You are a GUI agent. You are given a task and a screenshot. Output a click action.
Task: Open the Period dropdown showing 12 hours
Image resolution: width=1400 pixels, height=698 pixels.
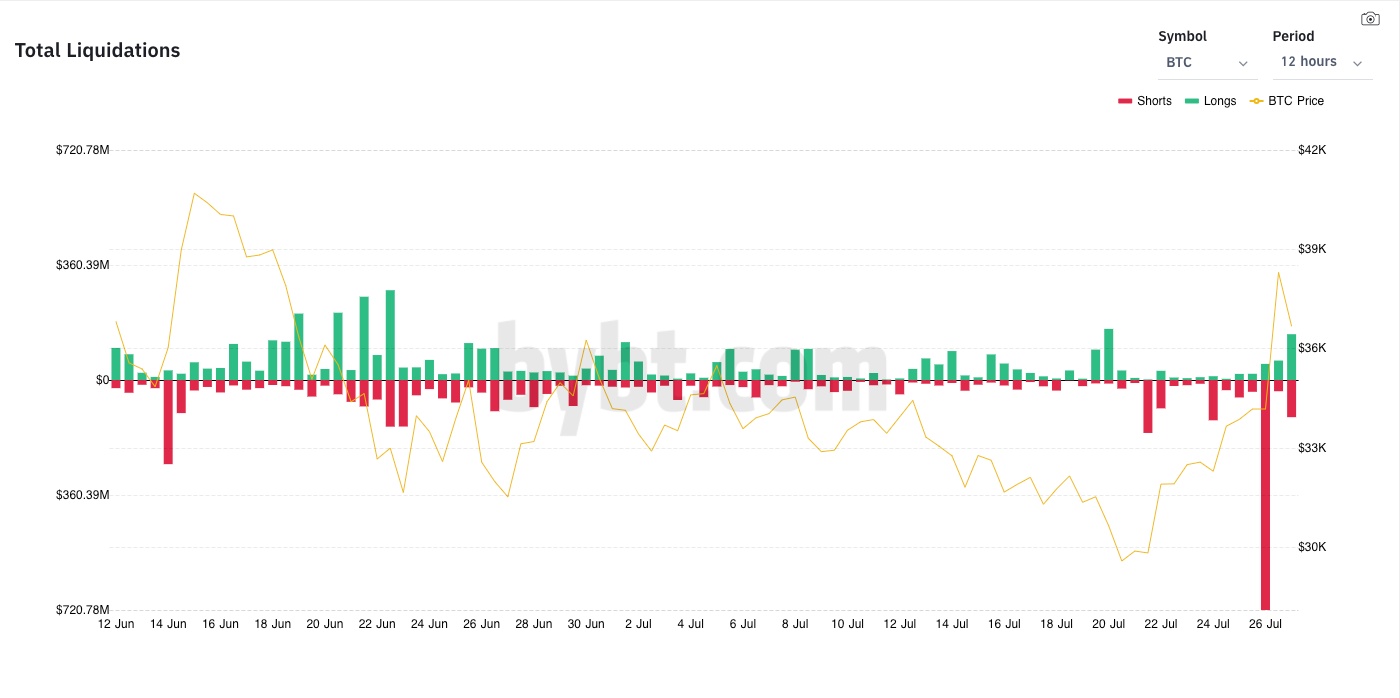coord(1320,61)
